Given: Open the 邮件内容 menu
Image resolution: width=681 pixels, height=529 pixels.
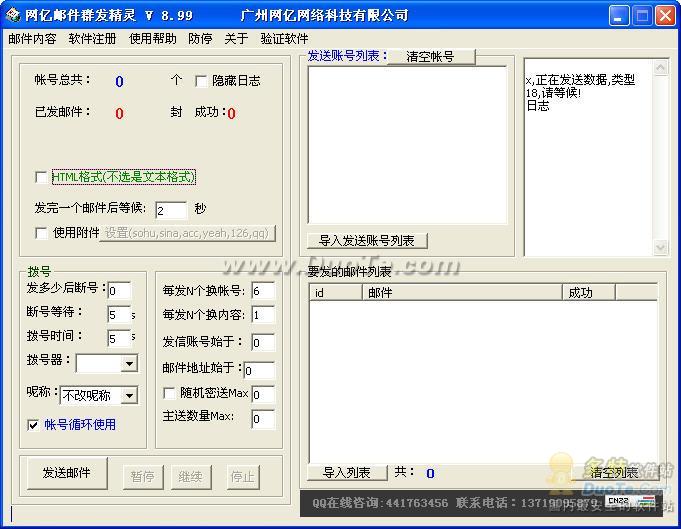Looking at the screenshot, I should pyautogui.click(x=32, y=39).
